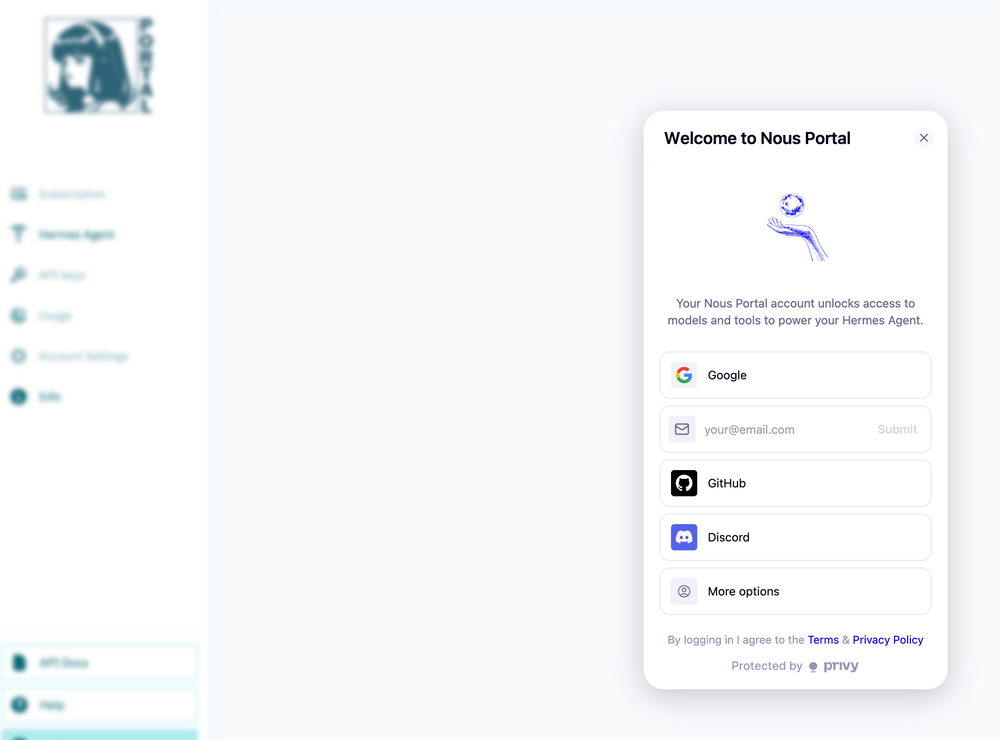Open the API Docs sidebar button
The height and width of the screenshot is (740, 1000).
pyautogui.click(x=99, y=663)
